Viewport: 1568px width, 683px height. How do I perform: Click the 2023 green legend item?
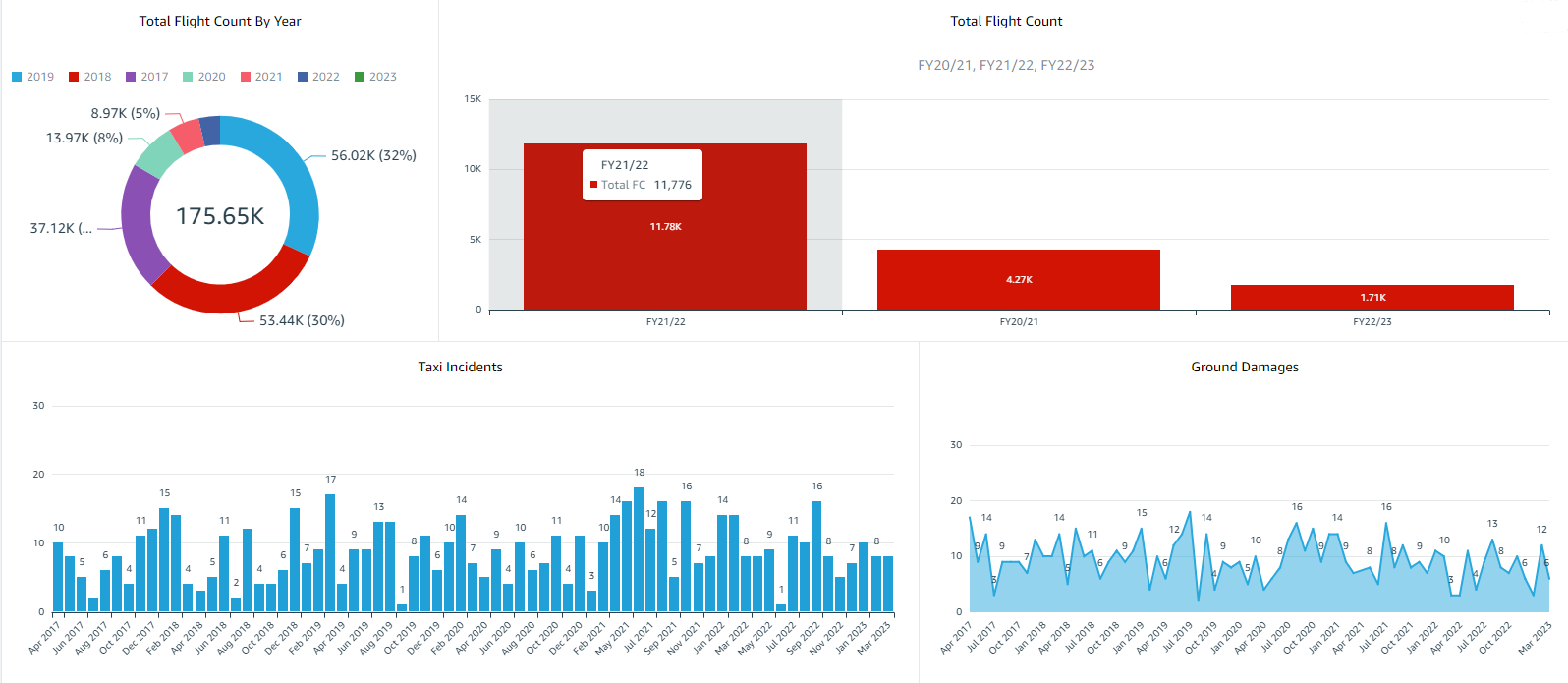point(375,77)
